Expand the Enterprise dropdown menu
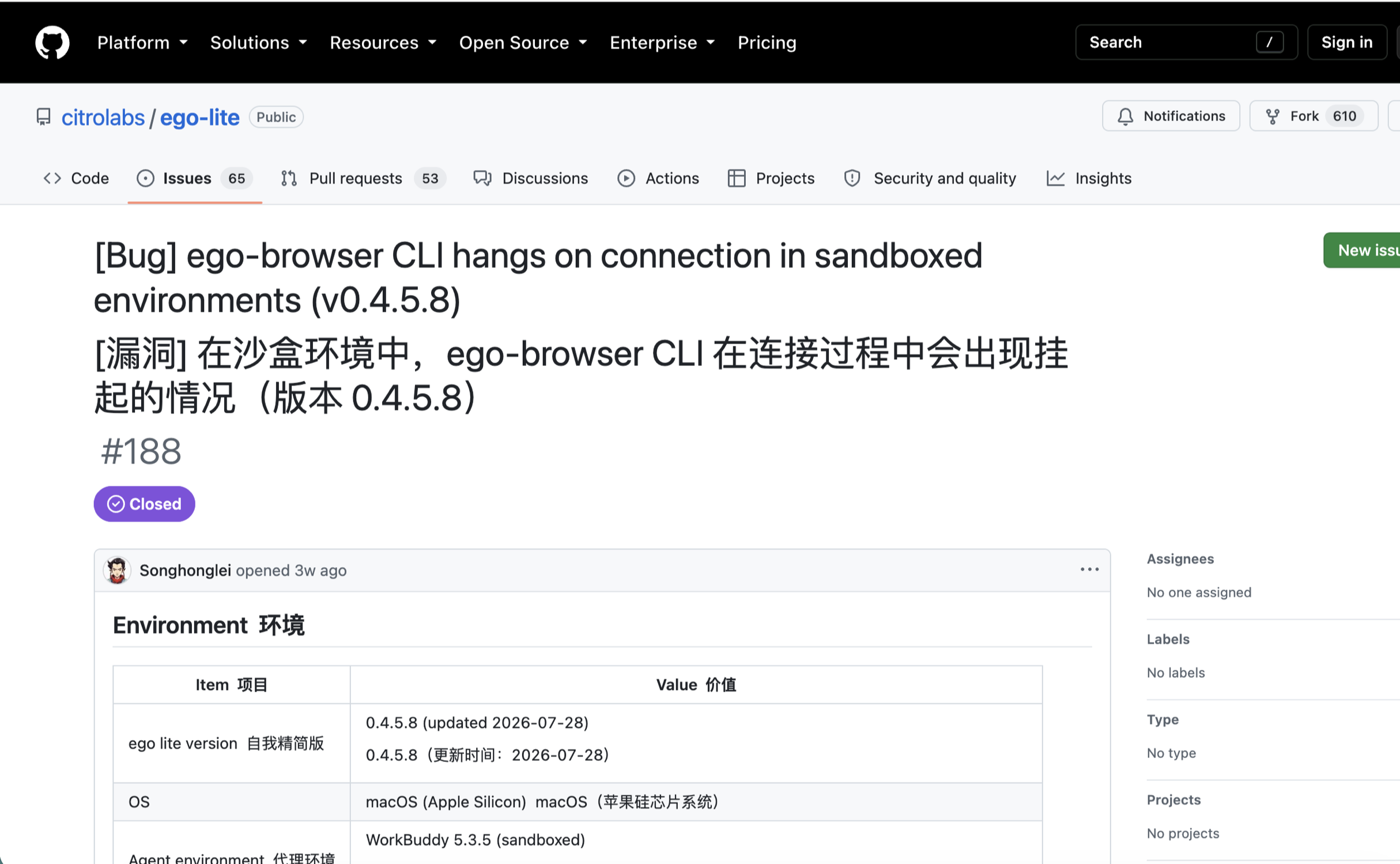 tap(662, 42)
